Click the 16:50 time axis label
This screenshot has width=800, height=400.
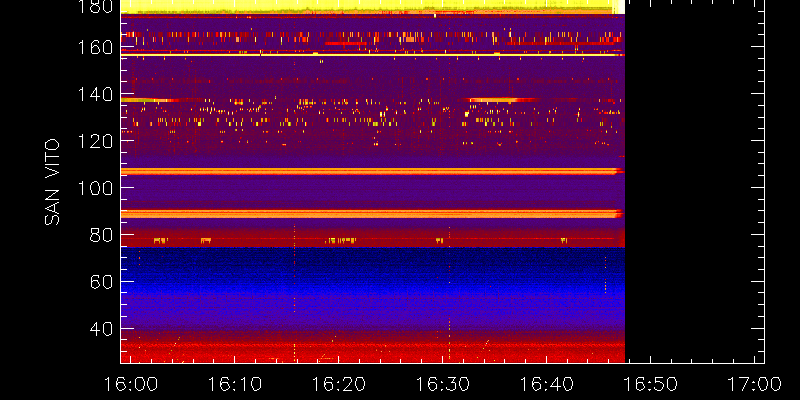point(651,384)
